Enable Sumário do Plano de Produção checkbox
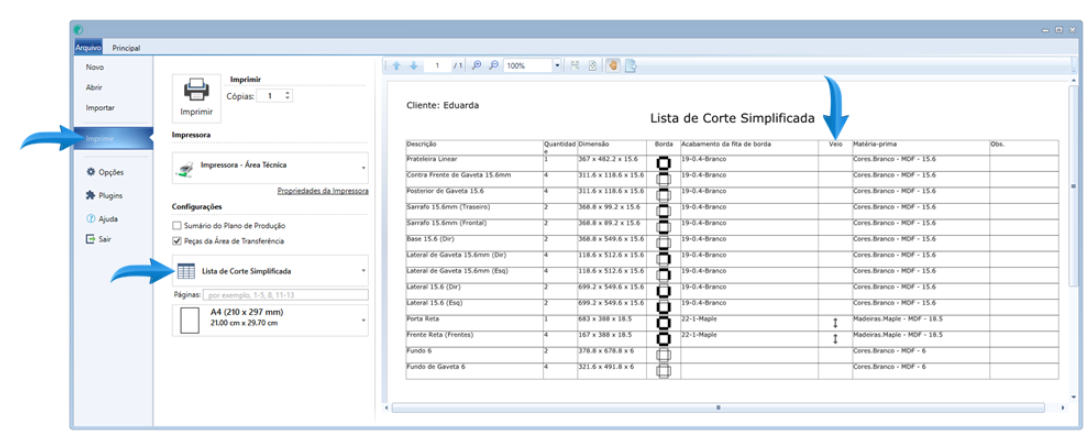The height and width of the screenshot is (436, 1089). [177, 226]
